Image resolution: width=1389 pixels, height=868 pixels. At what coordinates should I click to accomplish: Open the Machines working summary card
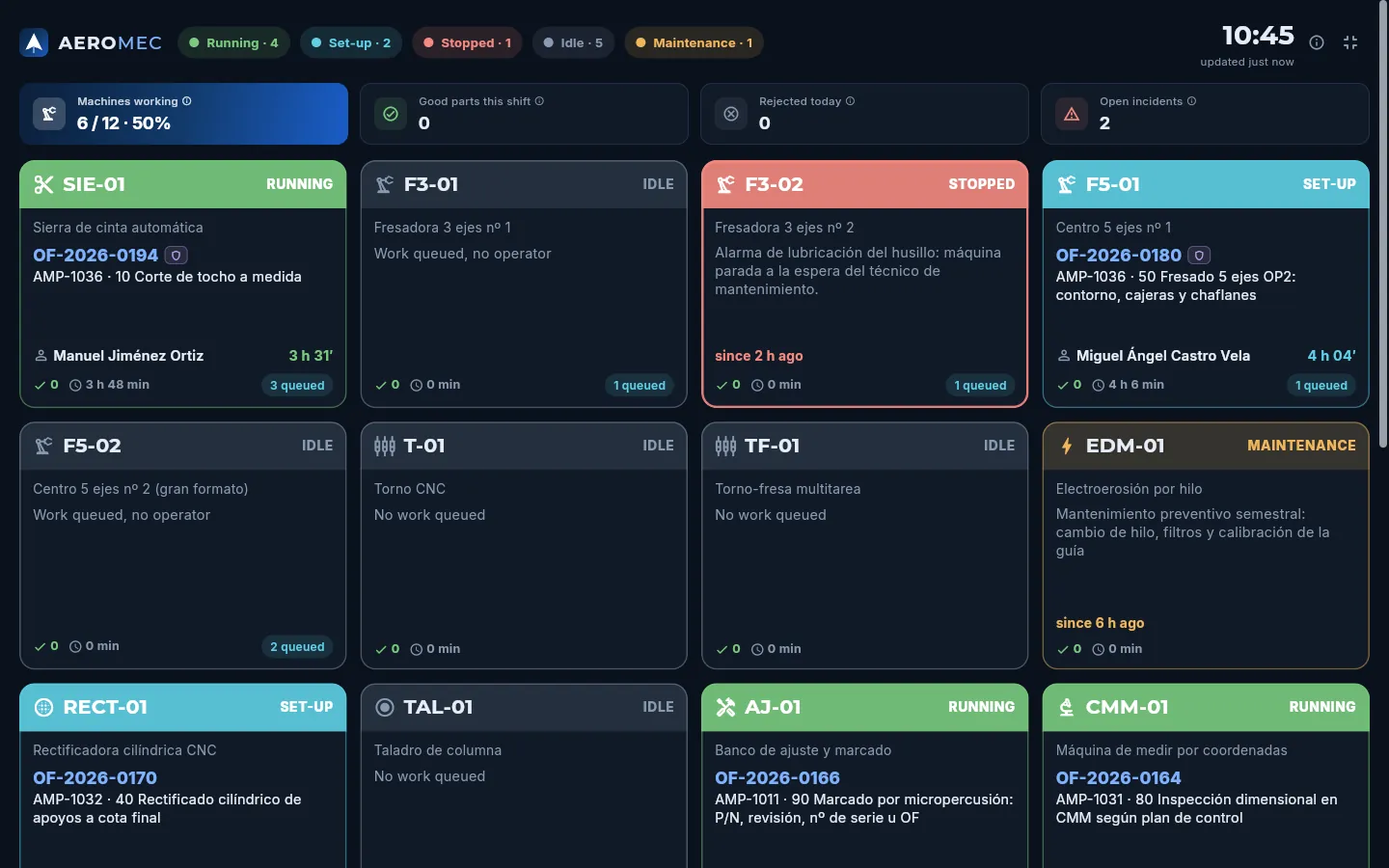point(183,114)
